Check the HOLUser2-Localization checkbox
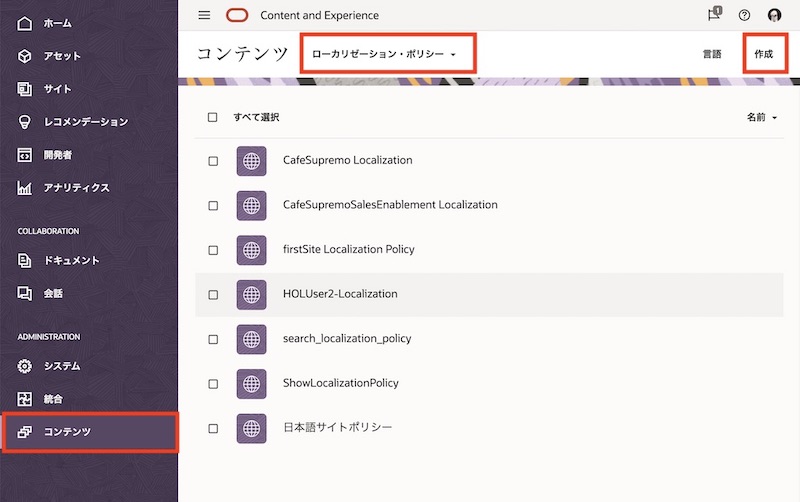 click(x=213, y=295)
